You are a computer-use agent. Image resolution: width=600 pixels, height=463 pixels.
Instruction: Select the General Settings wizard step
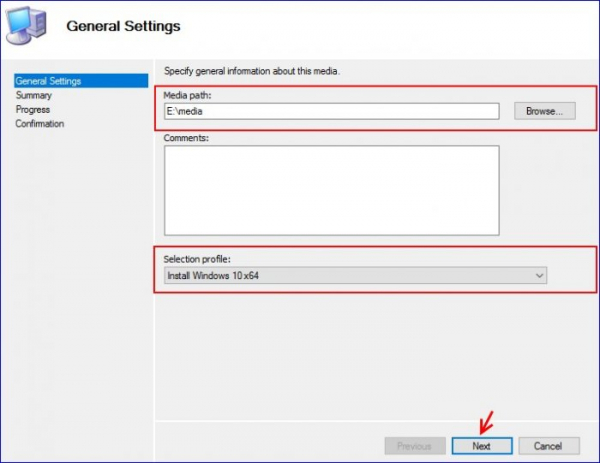81,81
